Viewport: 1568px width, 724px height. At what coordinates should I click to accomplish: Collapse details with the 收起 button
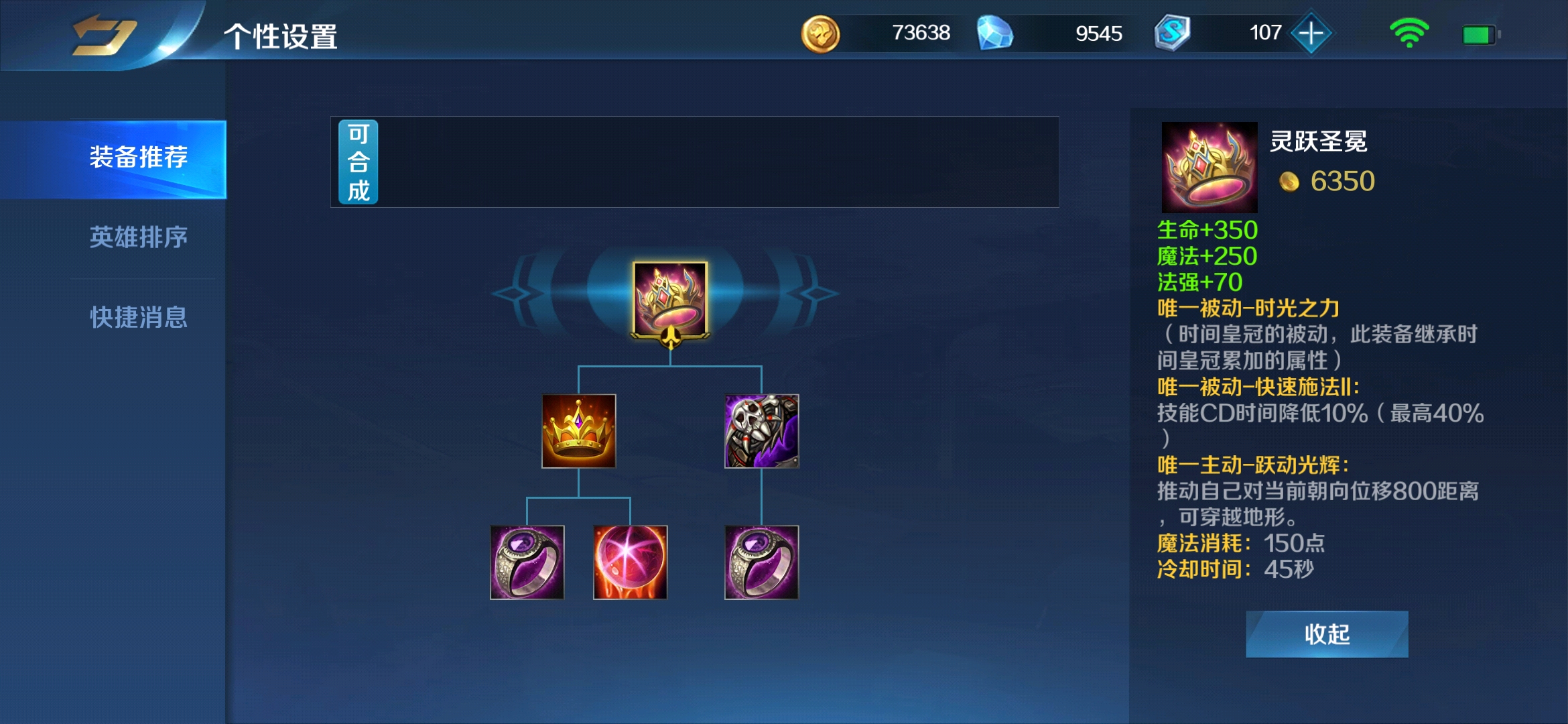1327,633
